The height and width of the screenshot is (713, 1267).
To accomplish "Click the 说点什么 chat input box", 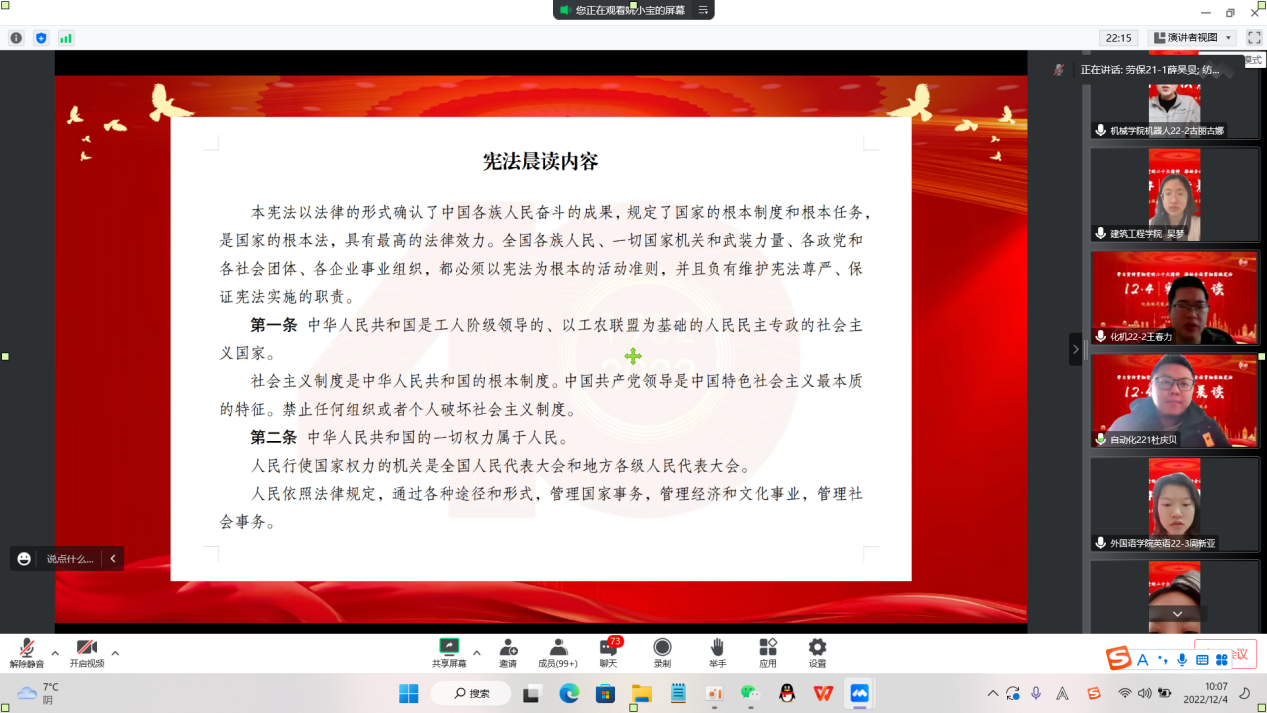I will coord(70,559).
